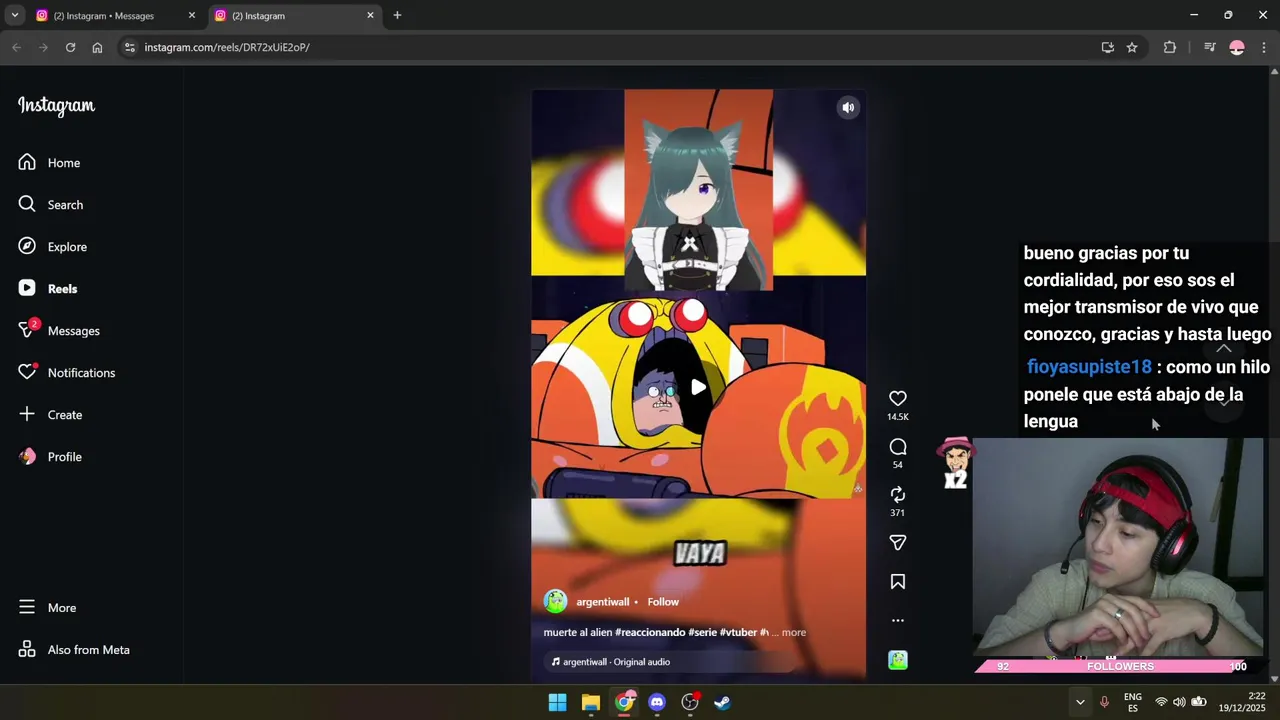The height and width of the screenshot is (720, 1280).
Task: Open Profile avatar in sidebar
Action: click(x=27, y=456)
